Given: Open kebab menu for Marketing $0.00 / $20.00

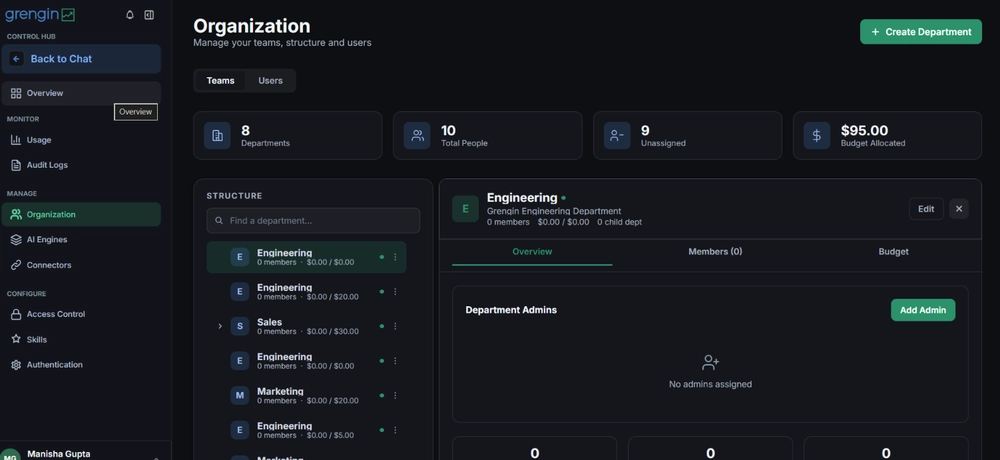Looking at the screenshot, I should [395, 396].
